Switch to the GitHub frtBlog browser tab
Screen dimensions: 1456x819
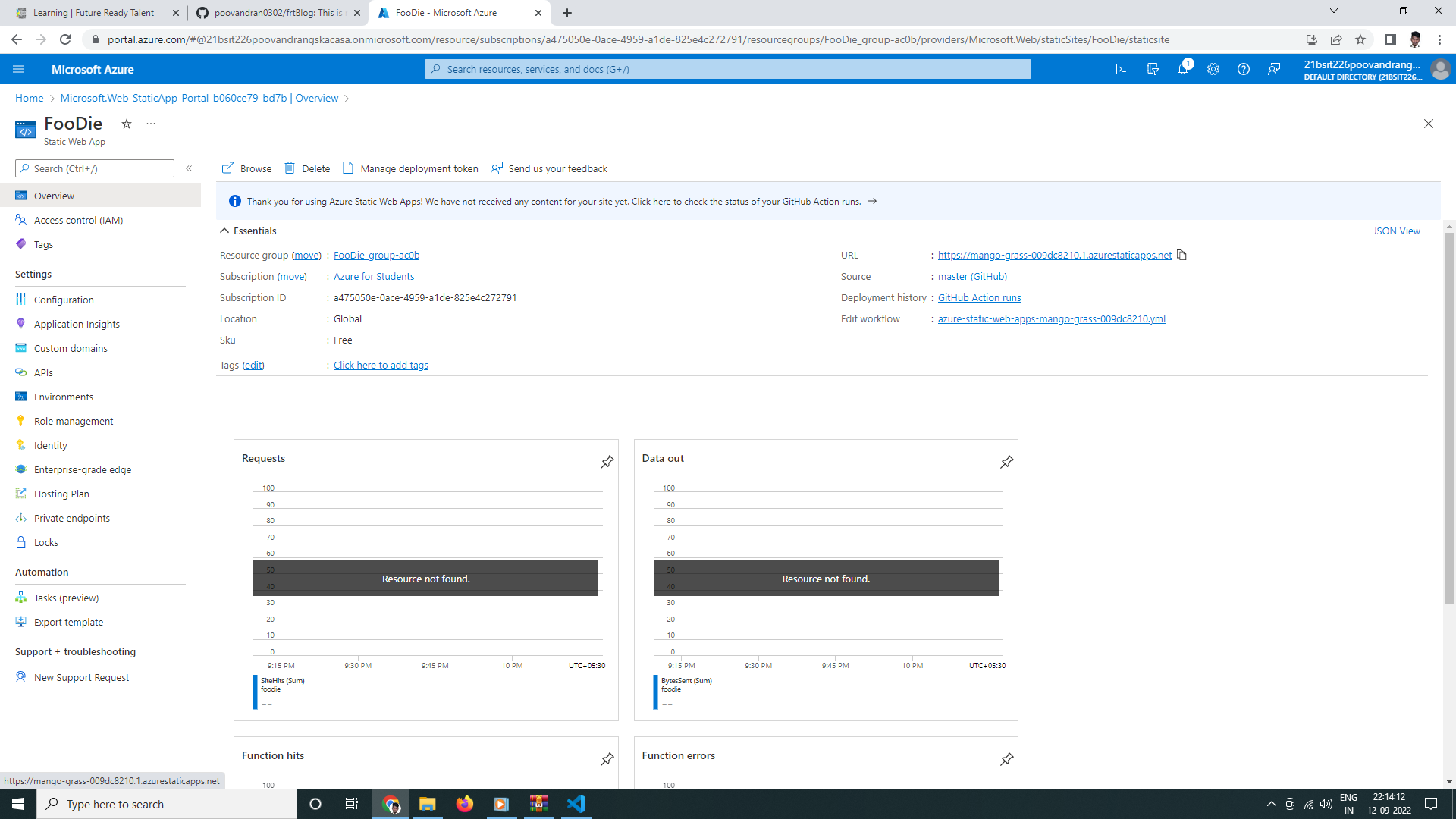click(277, 13)
